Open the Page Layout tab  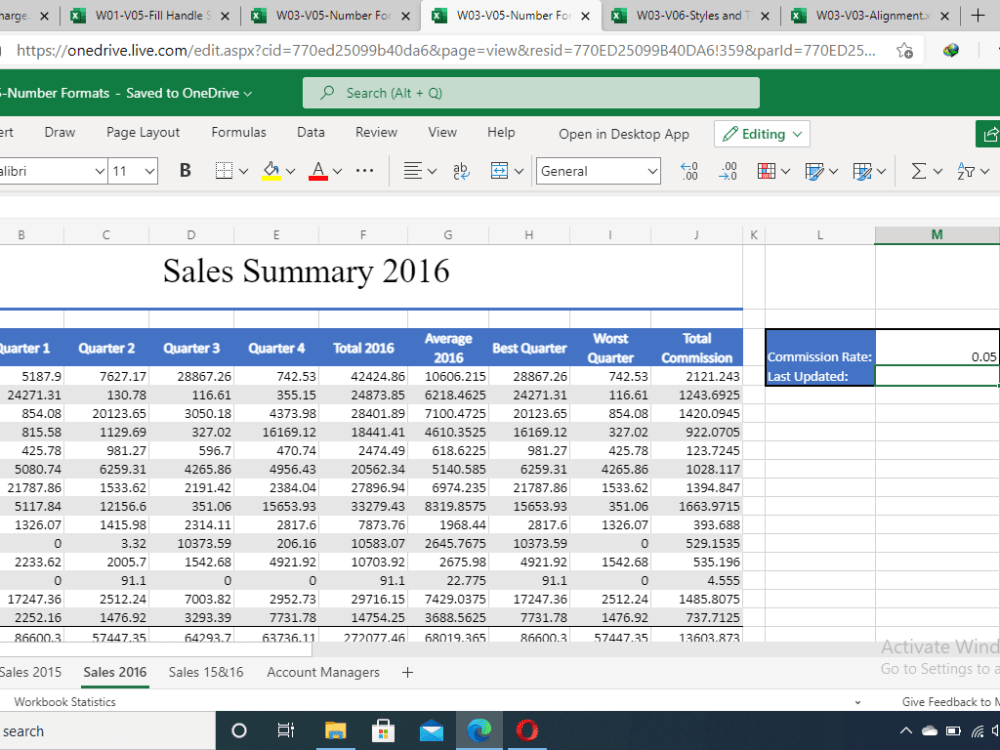143,132
